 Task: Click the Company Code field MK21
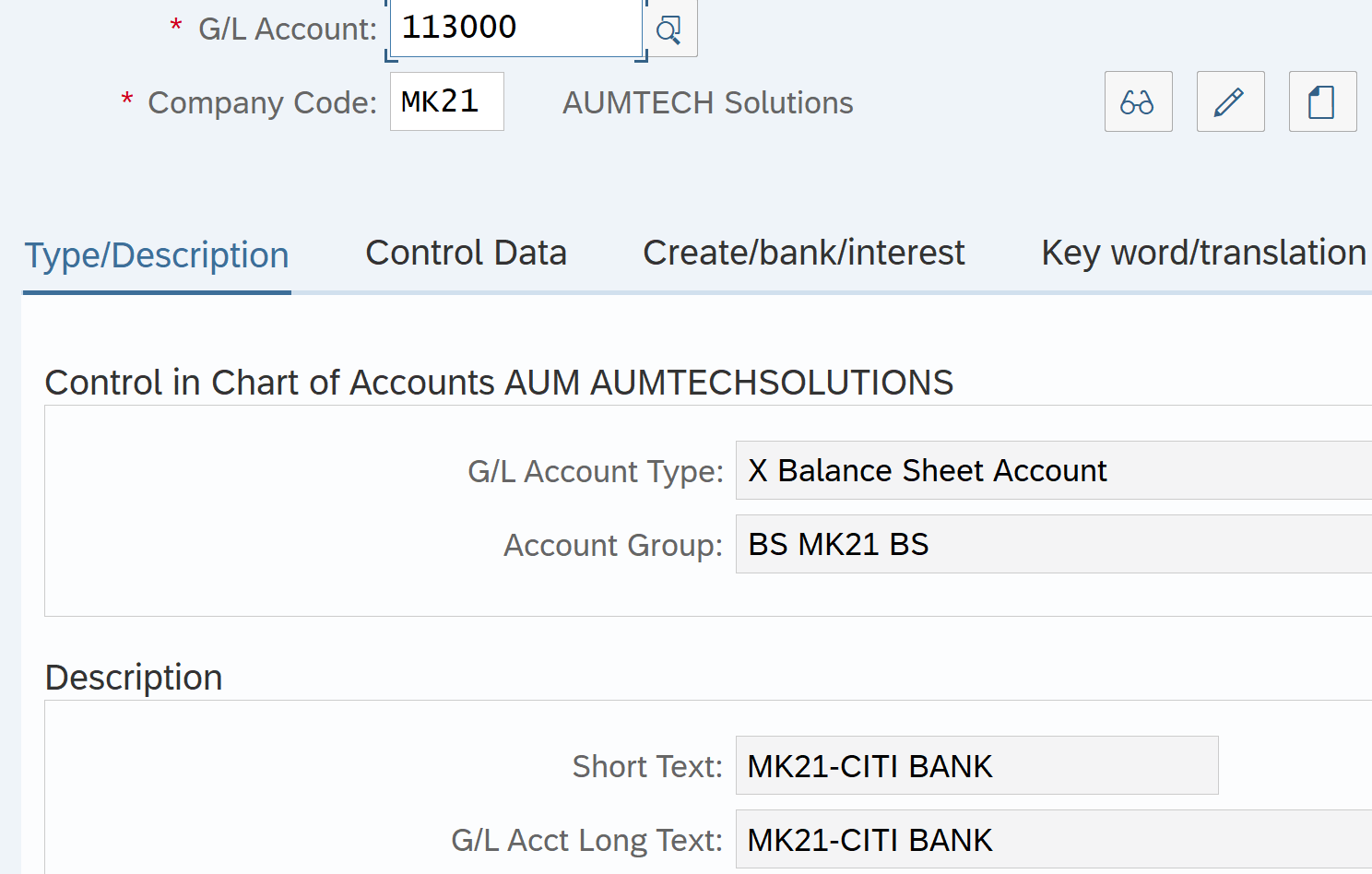click(x=447, y=101)
